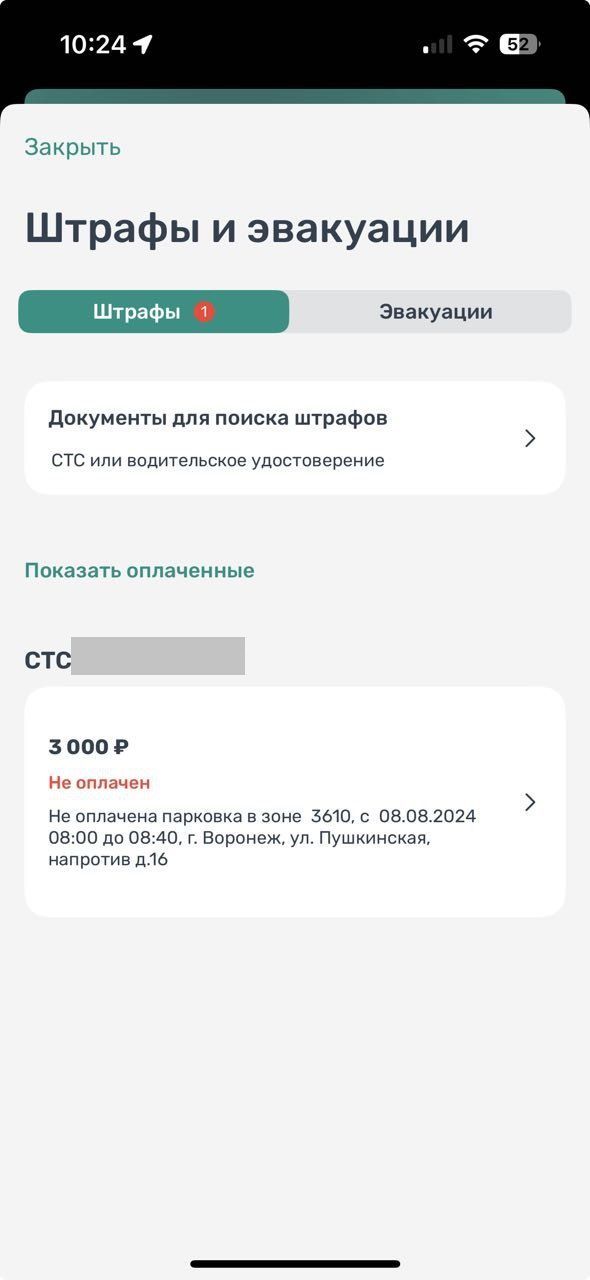Expand the documents chevron arrow
590x1280 pixels.
(x=530, y=438)
